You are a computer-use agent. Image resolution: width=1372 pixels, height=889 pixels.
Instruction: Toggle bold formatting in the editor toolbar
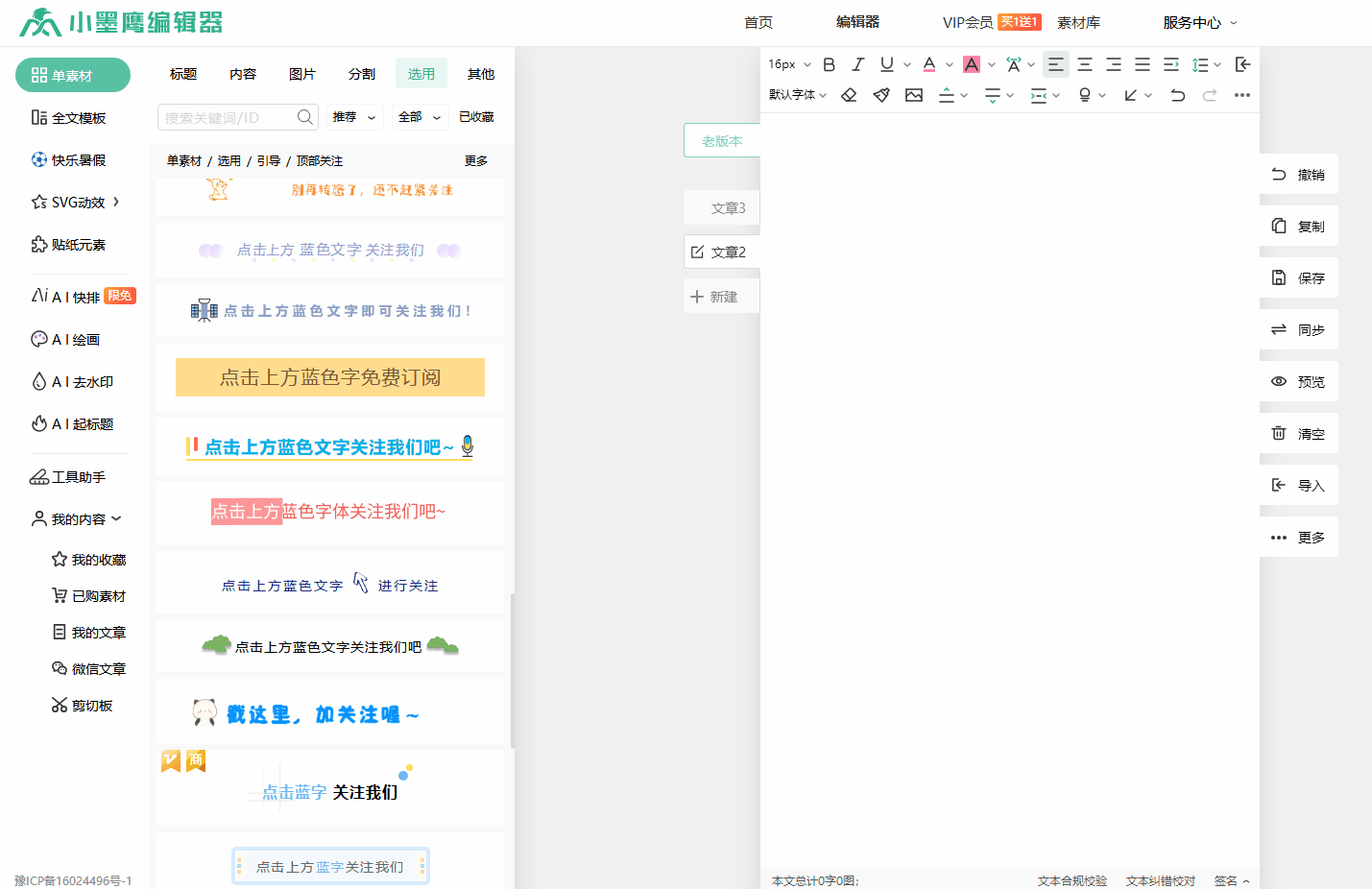point(830,64)
